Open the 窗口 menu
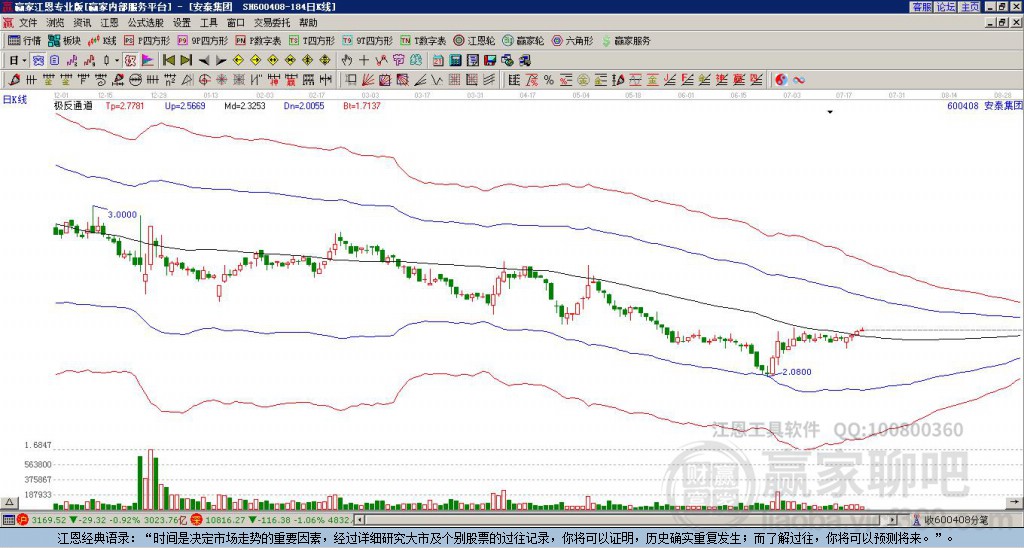The height and width of the screenshot is (548, 1024). pos(236,23)
